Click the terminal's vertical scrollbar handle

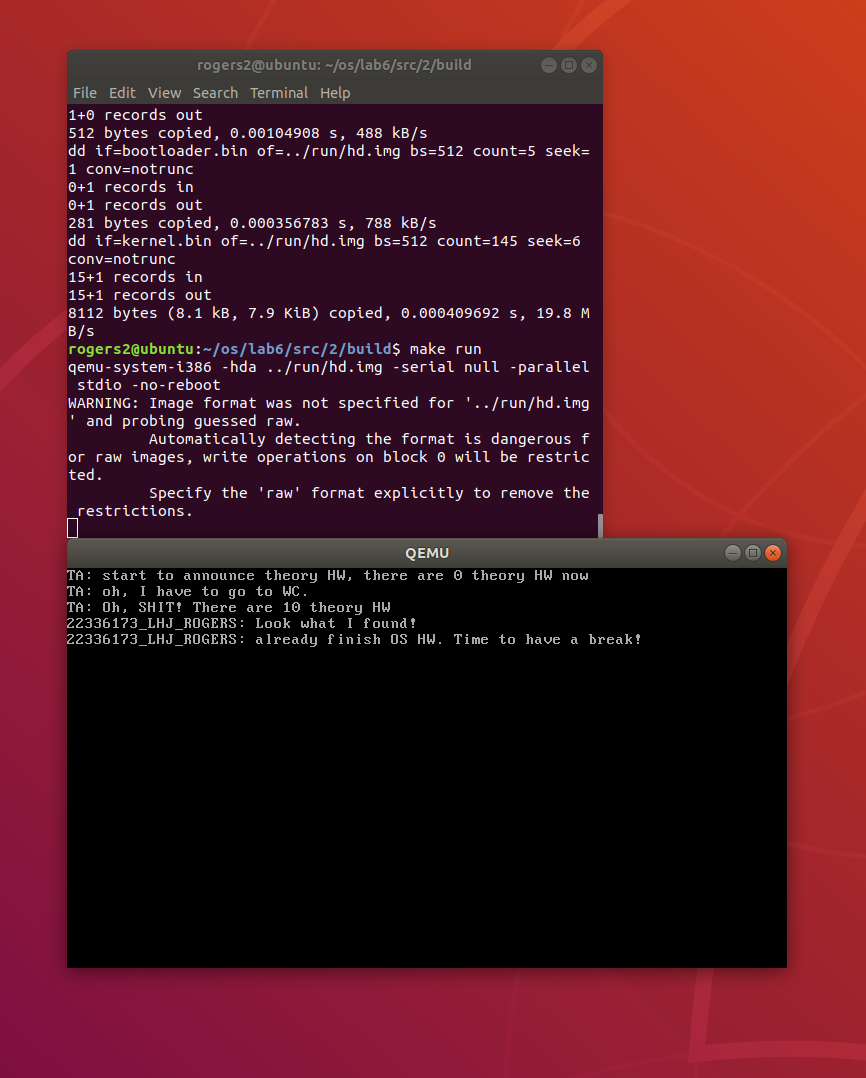(600, 525)
